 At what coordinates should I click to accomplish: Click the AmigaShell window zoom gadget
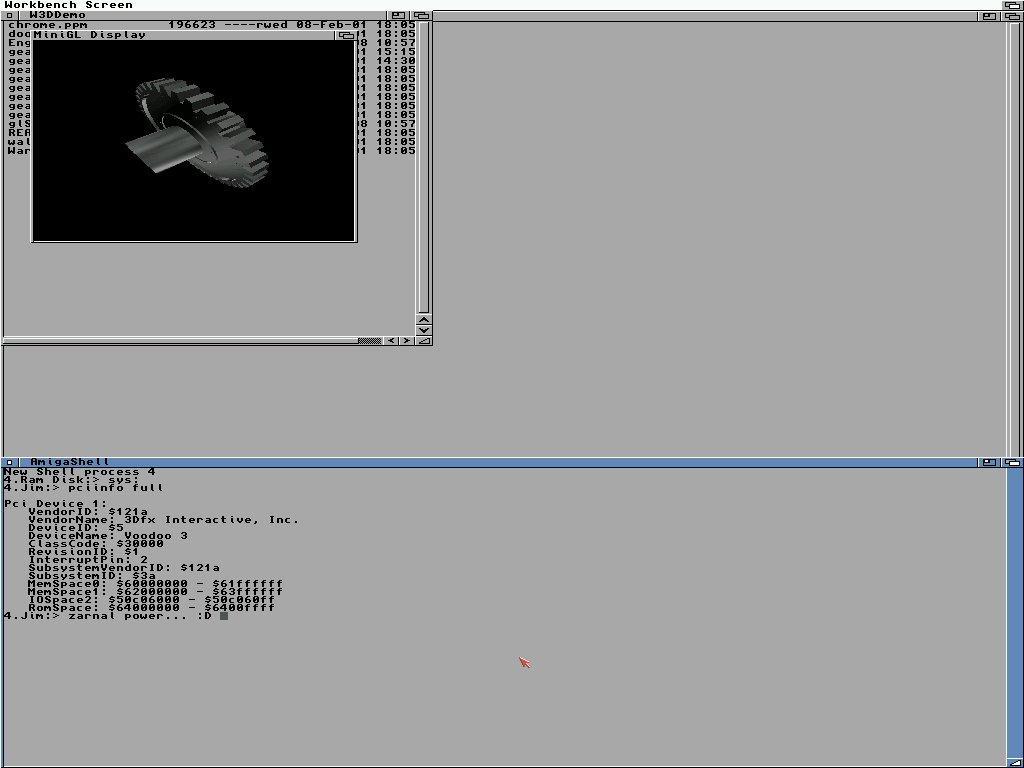[989, 462]
